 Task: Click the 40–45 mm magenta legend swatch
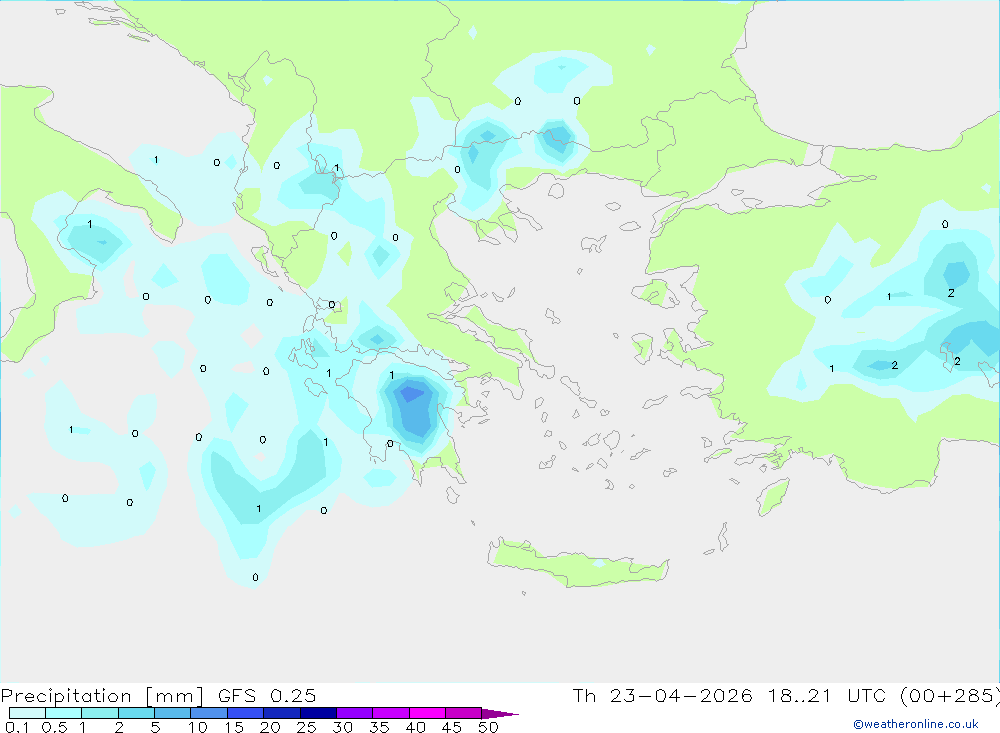pos(427,713)
